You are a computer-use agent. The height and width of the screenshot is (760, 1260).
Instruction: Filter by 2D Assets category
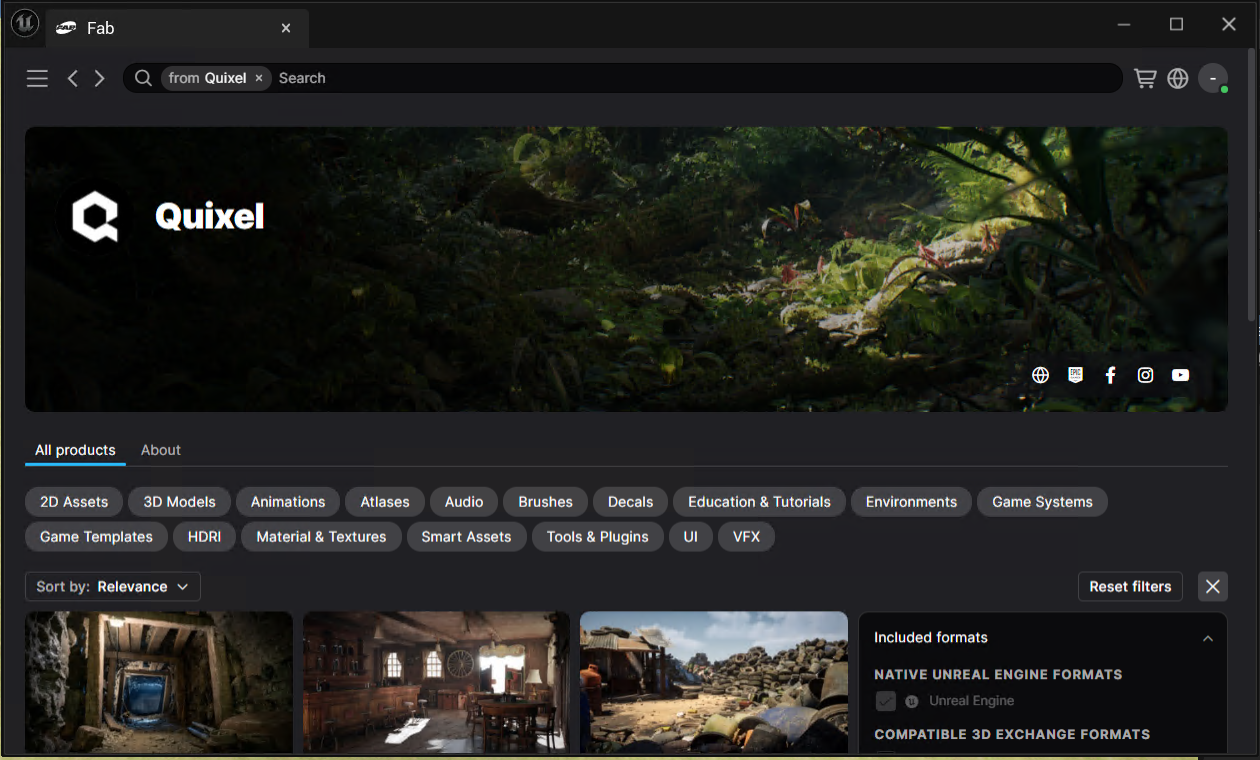[74, 502]
